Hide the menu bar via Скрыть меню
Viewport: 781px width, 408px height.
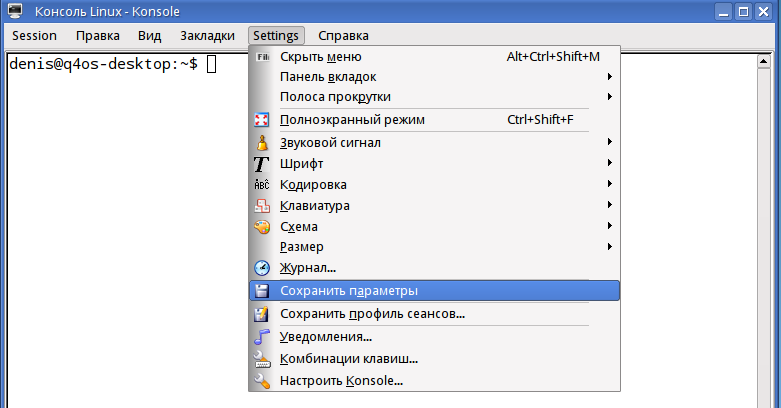320,57
